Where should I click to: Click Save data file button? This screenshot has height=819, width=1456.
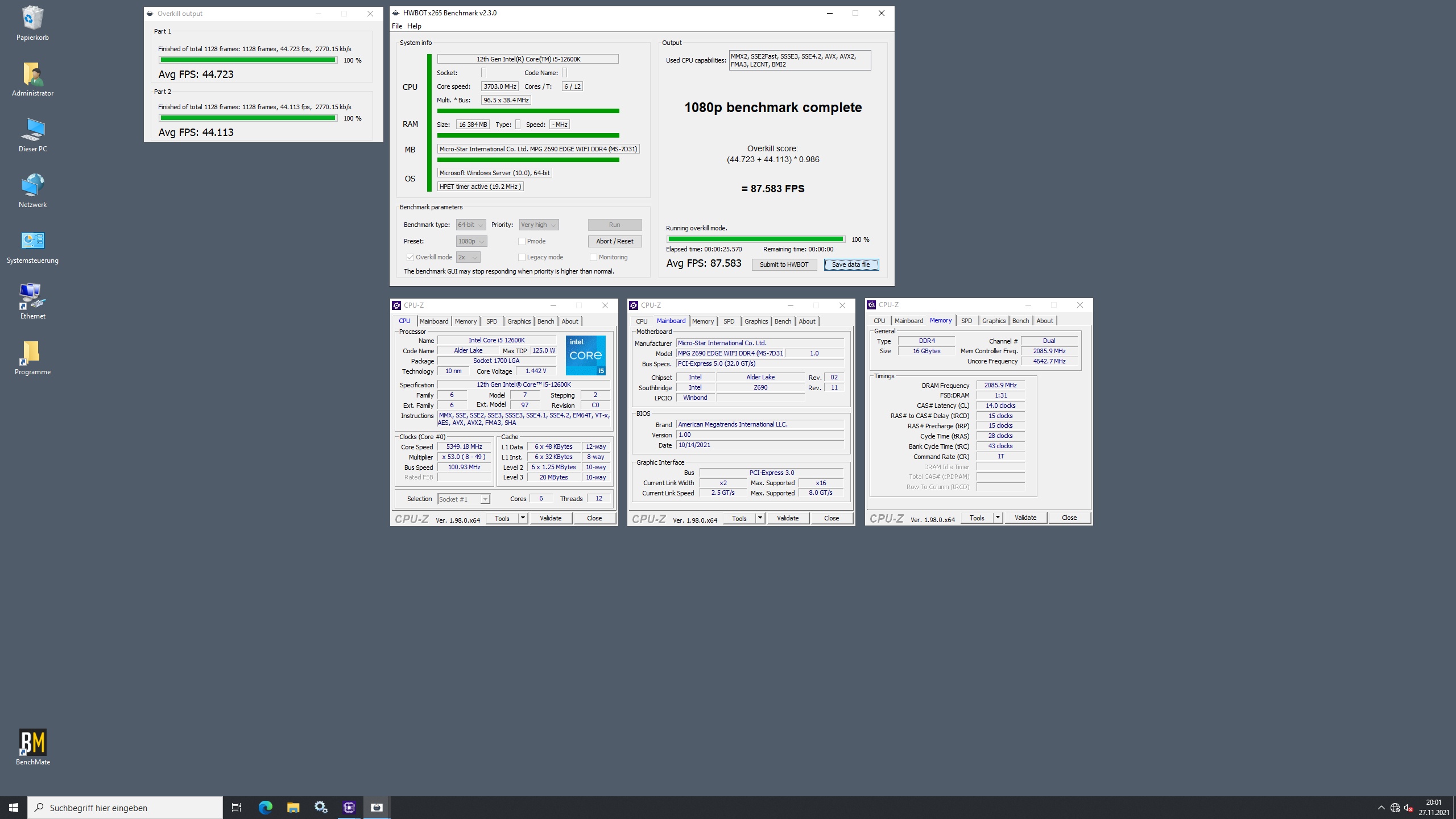(x=851, y=264)
